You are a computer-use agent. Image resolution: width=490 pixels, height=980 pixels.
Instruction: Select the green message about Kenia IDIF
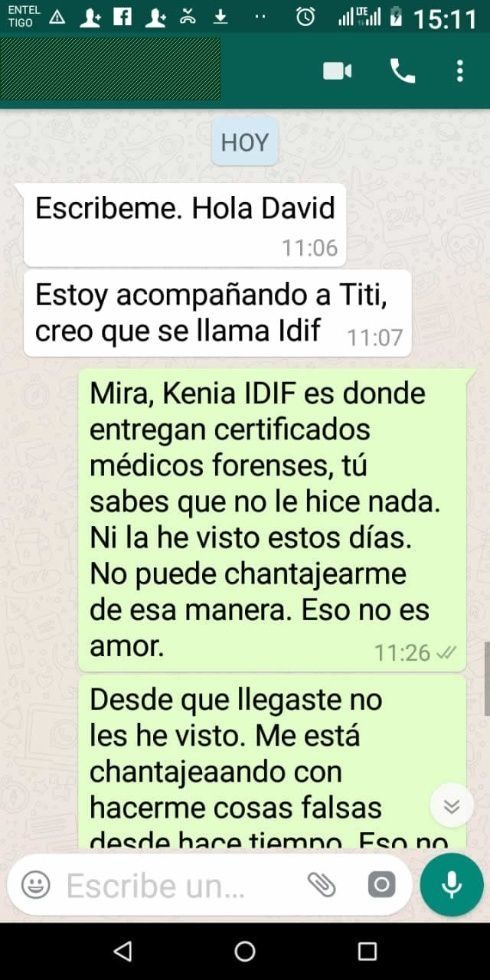point(272,520)
